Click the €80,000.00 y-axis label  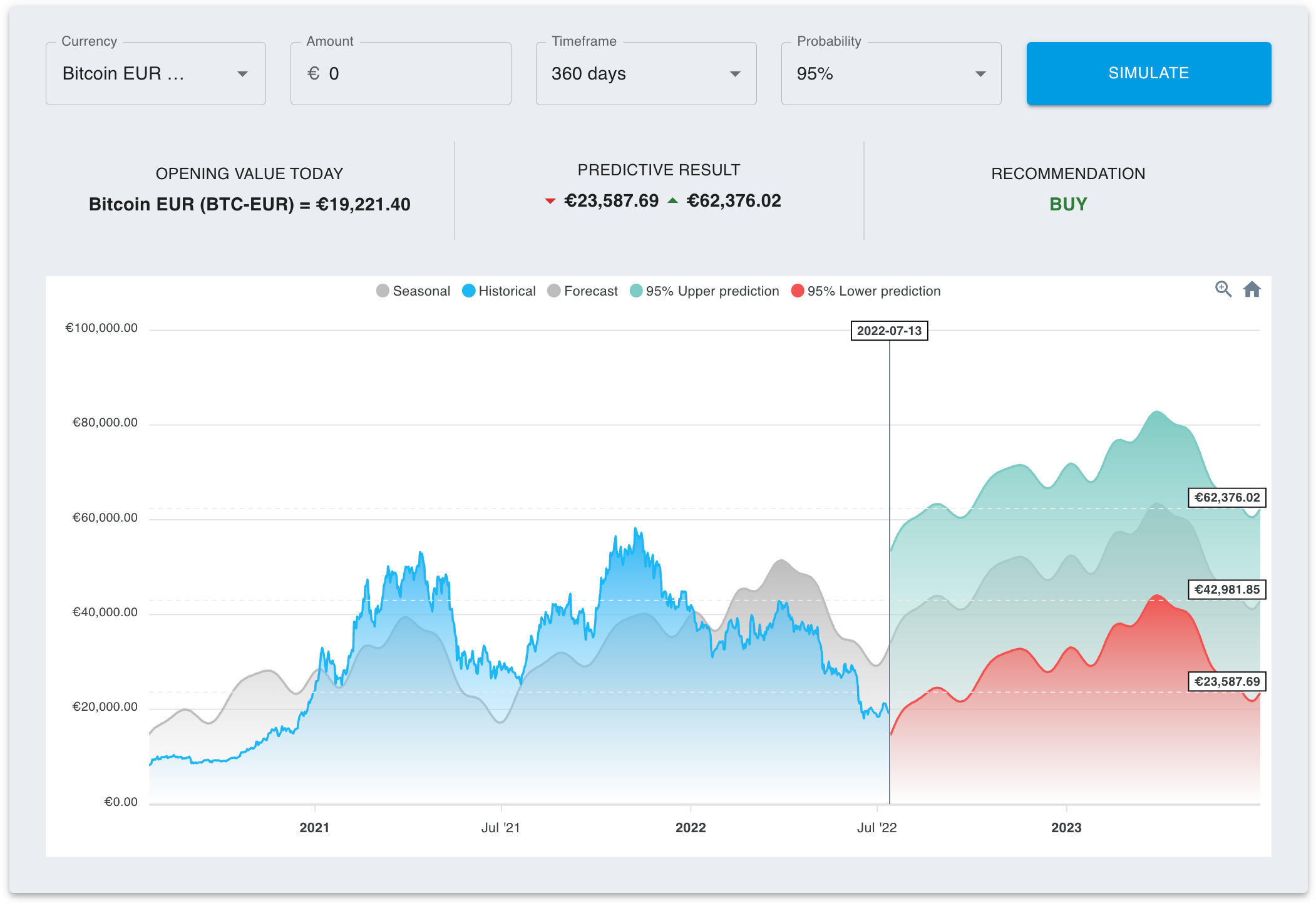[x=105, y=423]
